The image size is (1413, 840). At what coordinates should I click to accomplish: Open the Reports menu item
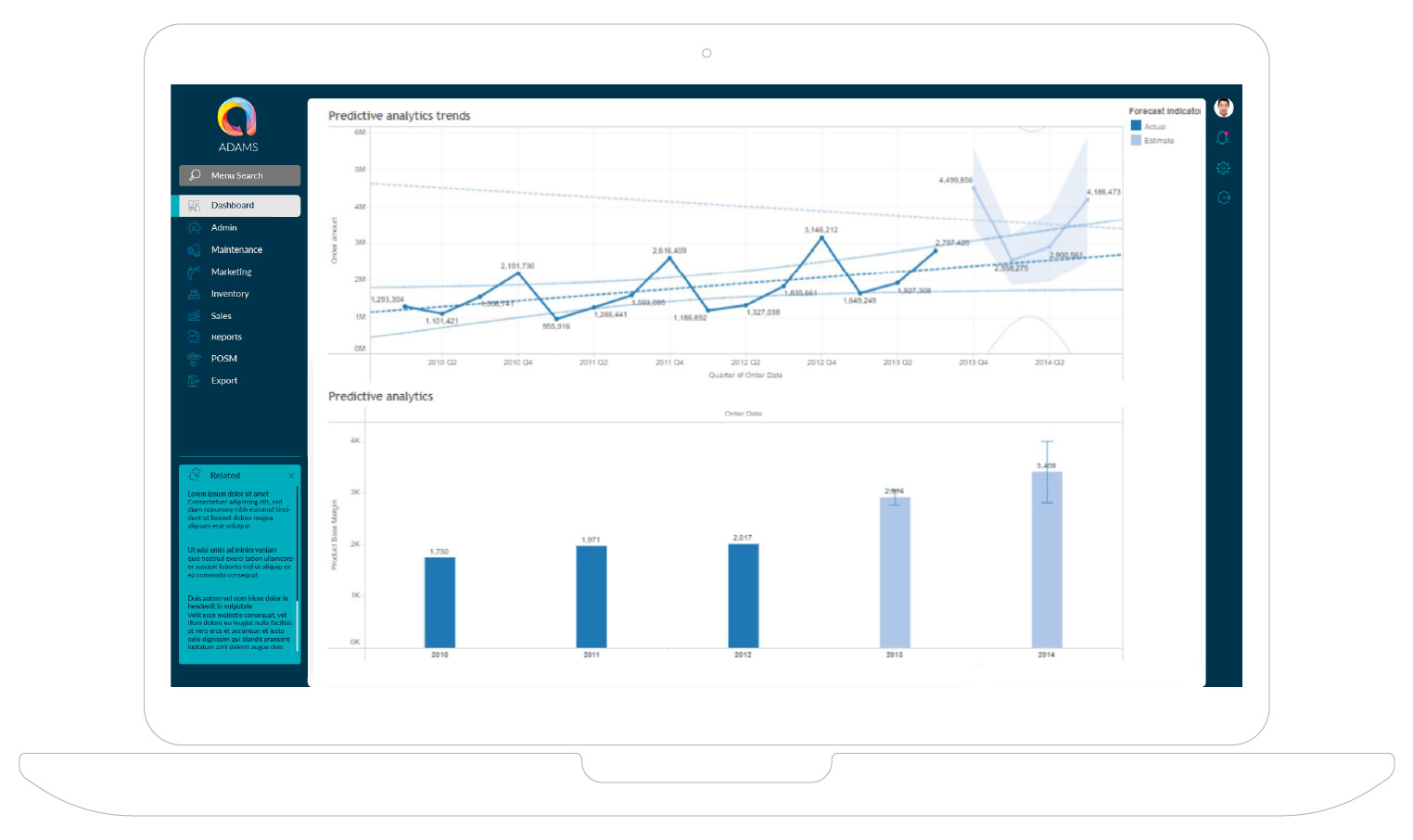226,337
